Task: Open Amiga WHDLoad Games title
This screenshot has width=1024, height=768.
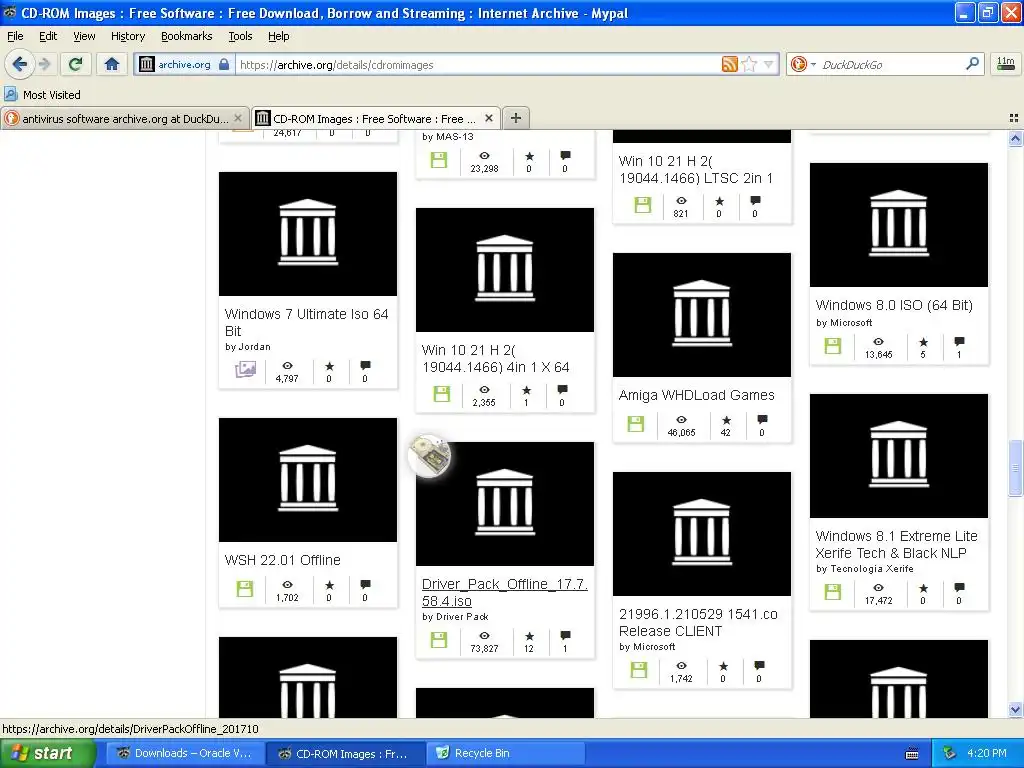Action: click(696, 395)
